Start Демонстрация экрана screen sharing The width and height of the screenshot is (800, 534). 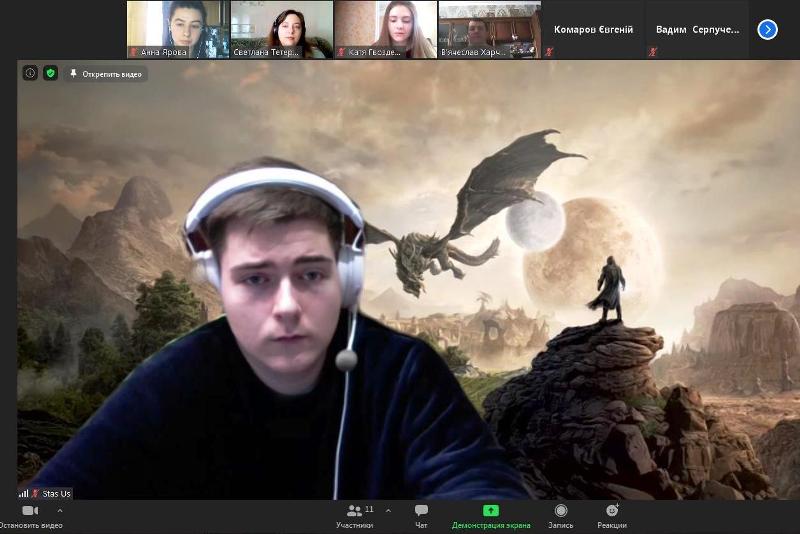click(x=491, y=516)
